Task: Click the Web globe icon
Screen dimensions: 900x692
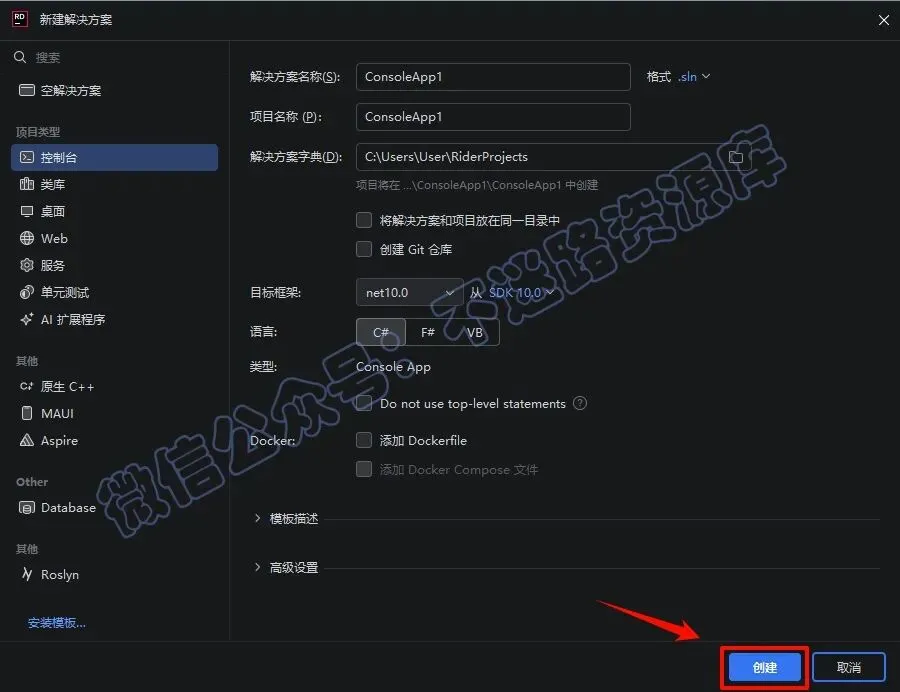Action: [26, 238]
